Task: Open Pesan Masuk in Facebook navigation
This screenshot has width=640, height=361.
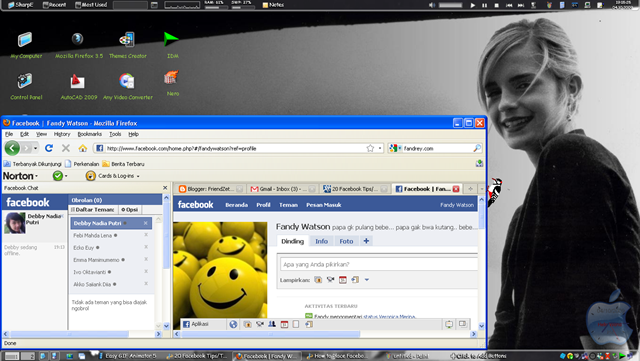Action: coord(324,205)
